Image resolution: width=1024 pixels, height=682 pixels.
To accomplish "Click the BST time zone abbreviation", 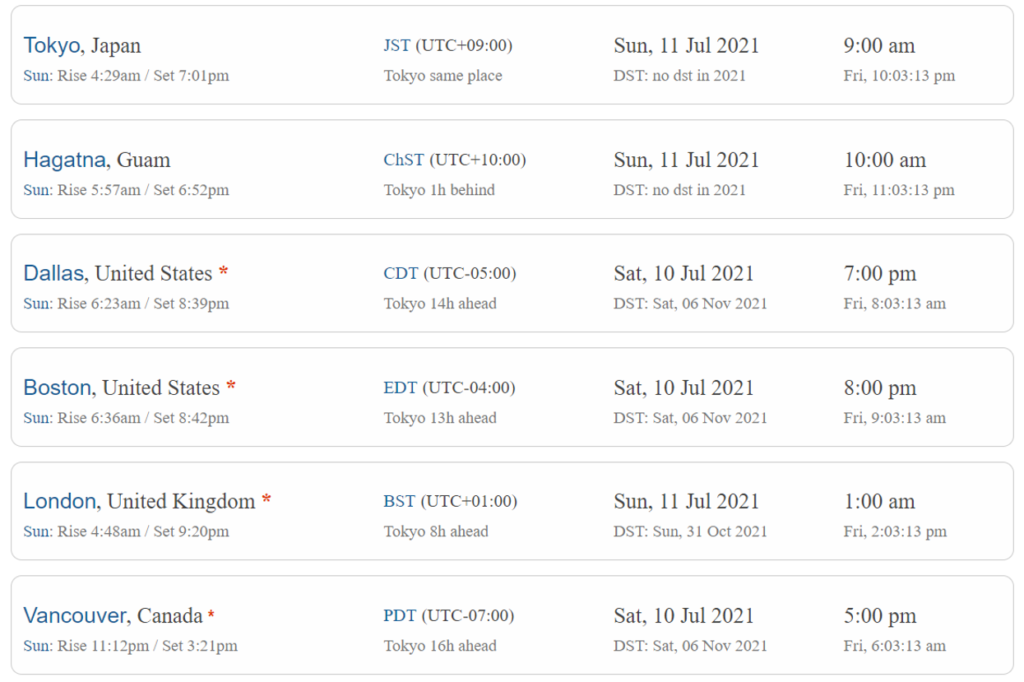I will pos(399,501).
